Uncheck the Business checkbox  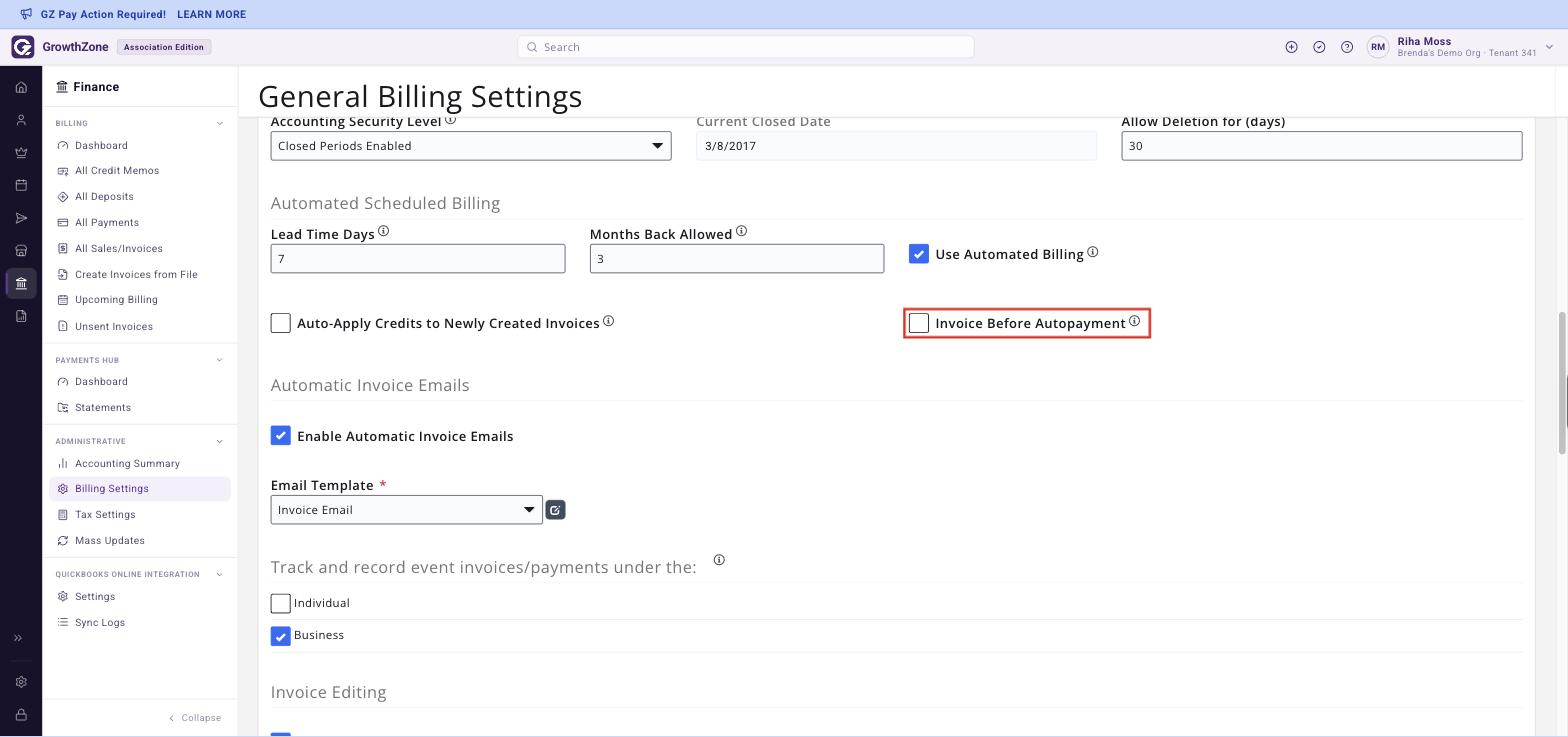pyautogui.click(x=281, y=636)
